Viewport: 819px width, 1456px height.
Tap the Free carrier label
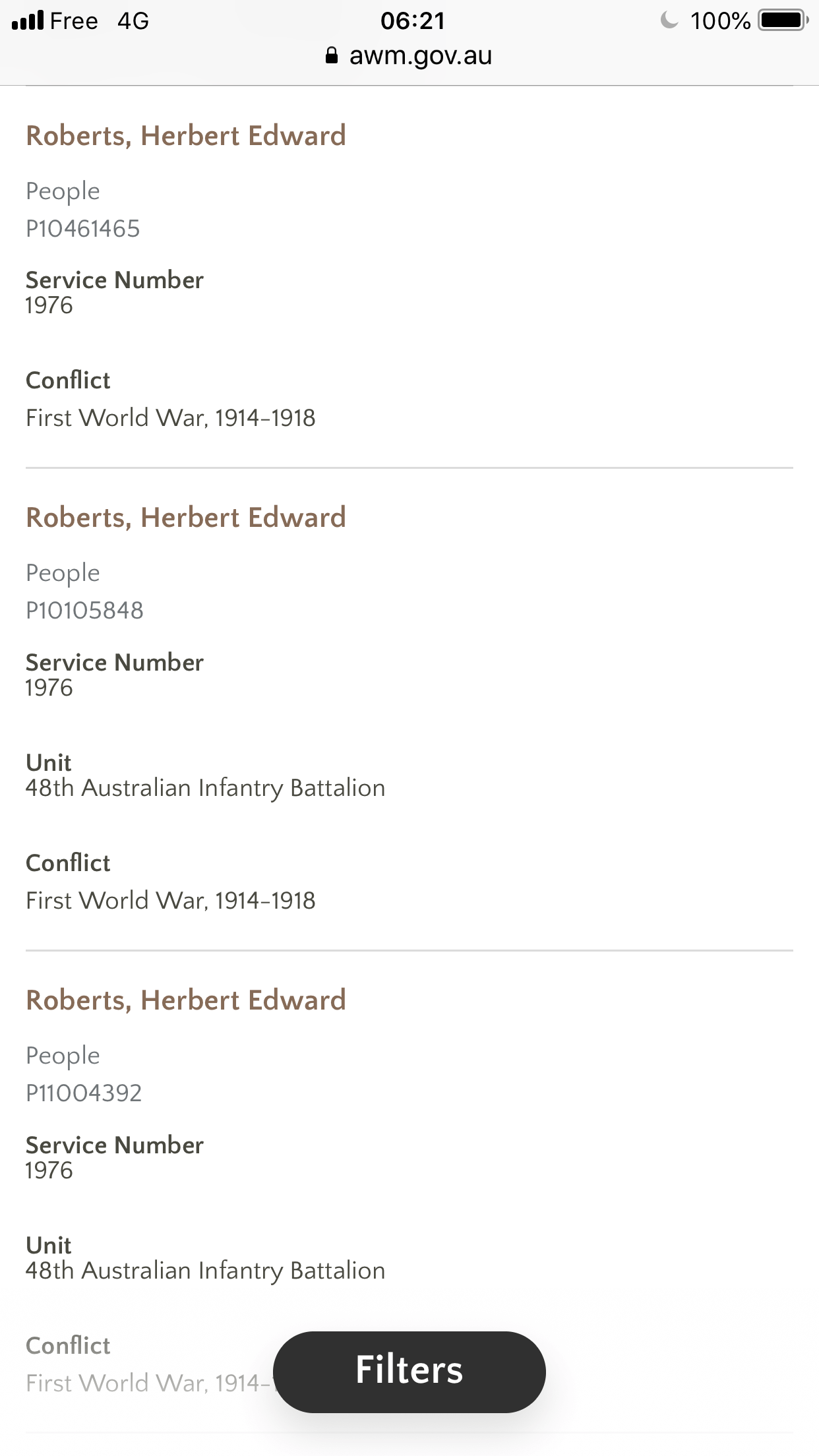[74, 21]
